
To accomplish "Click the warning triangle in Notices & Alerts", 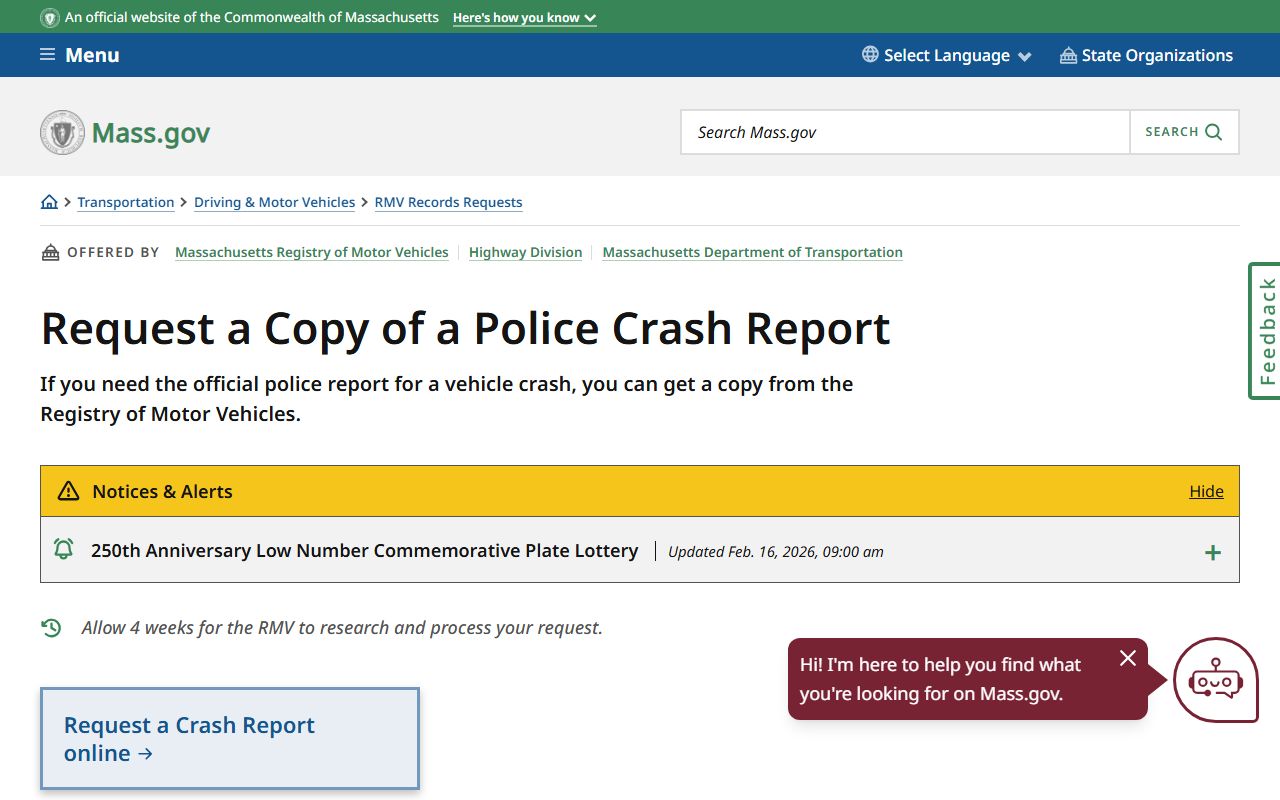I will pyautogui.click(x=68, y=491).
